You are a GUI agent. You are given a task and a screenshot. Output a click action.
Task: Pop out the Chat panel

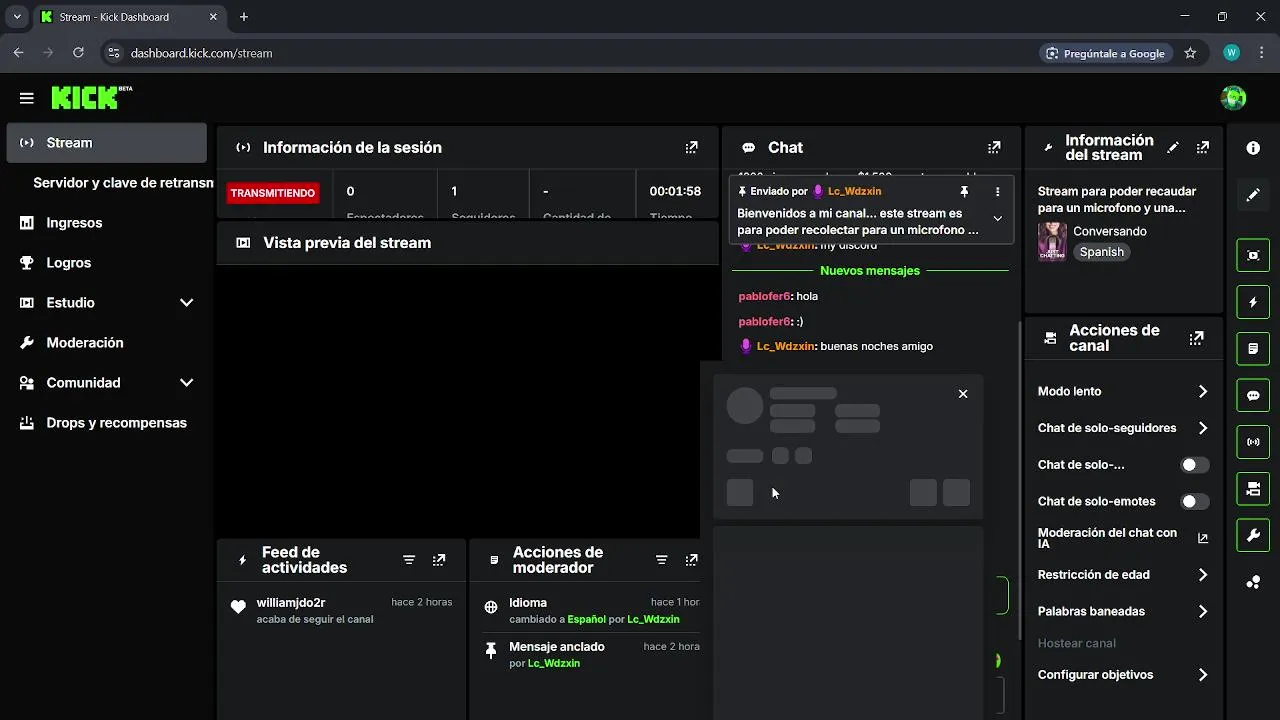coord(994,147)
